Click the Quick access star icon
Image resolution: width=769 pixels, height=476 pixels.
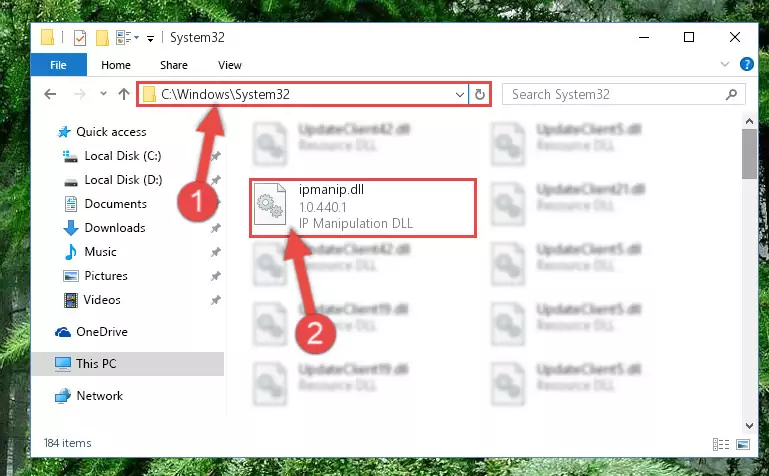tap(64, 132)
